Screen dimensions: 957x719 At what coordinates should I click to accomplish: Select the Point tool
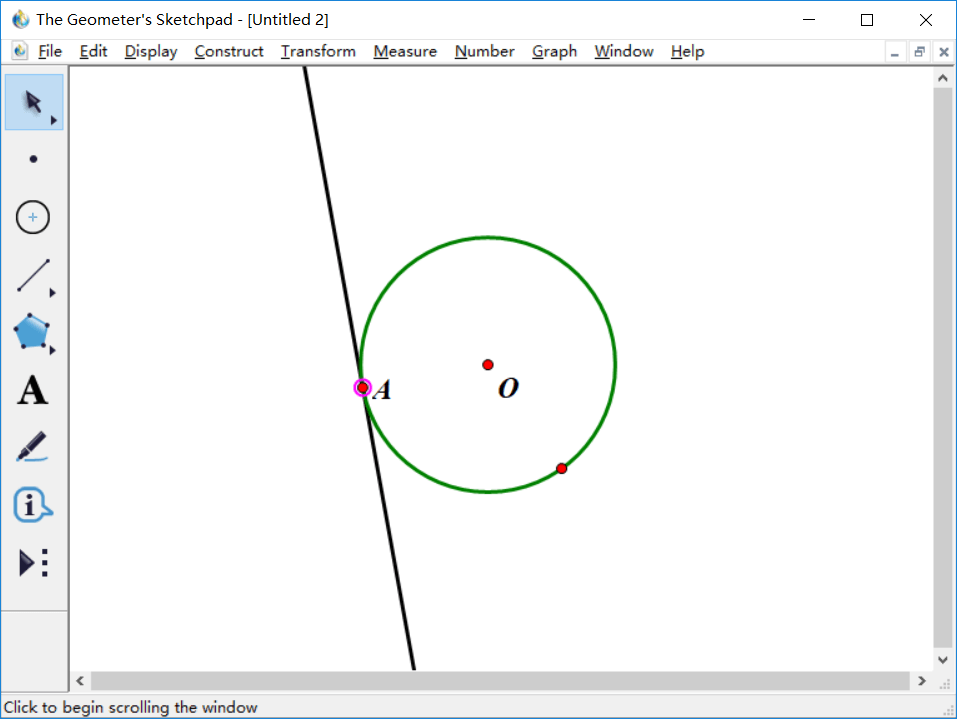pyautogui.click(x=33, y=159)
